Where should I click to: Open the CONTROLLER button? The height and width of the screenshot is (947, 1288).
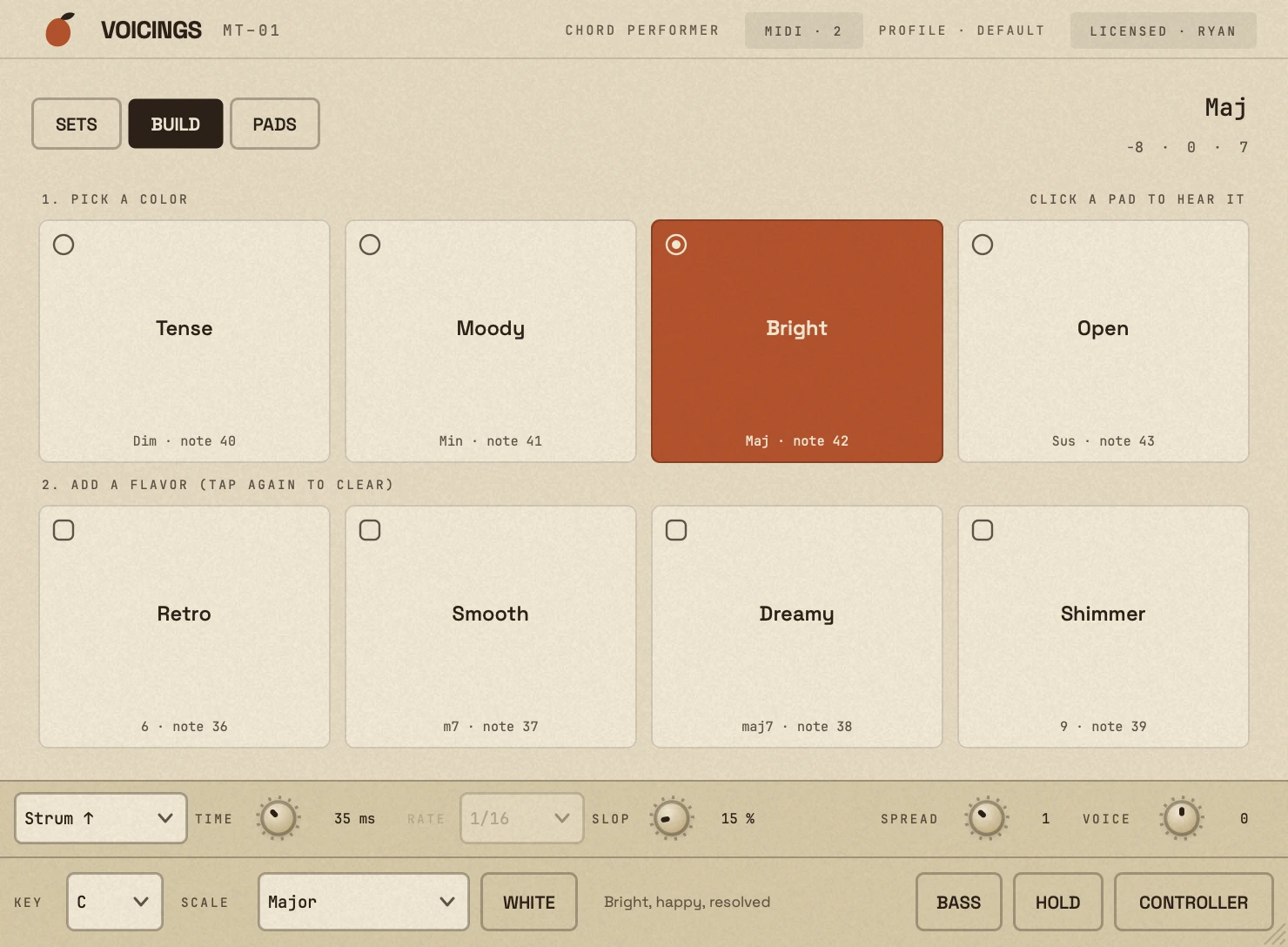pyautogui.click(x=1194, y=902)
